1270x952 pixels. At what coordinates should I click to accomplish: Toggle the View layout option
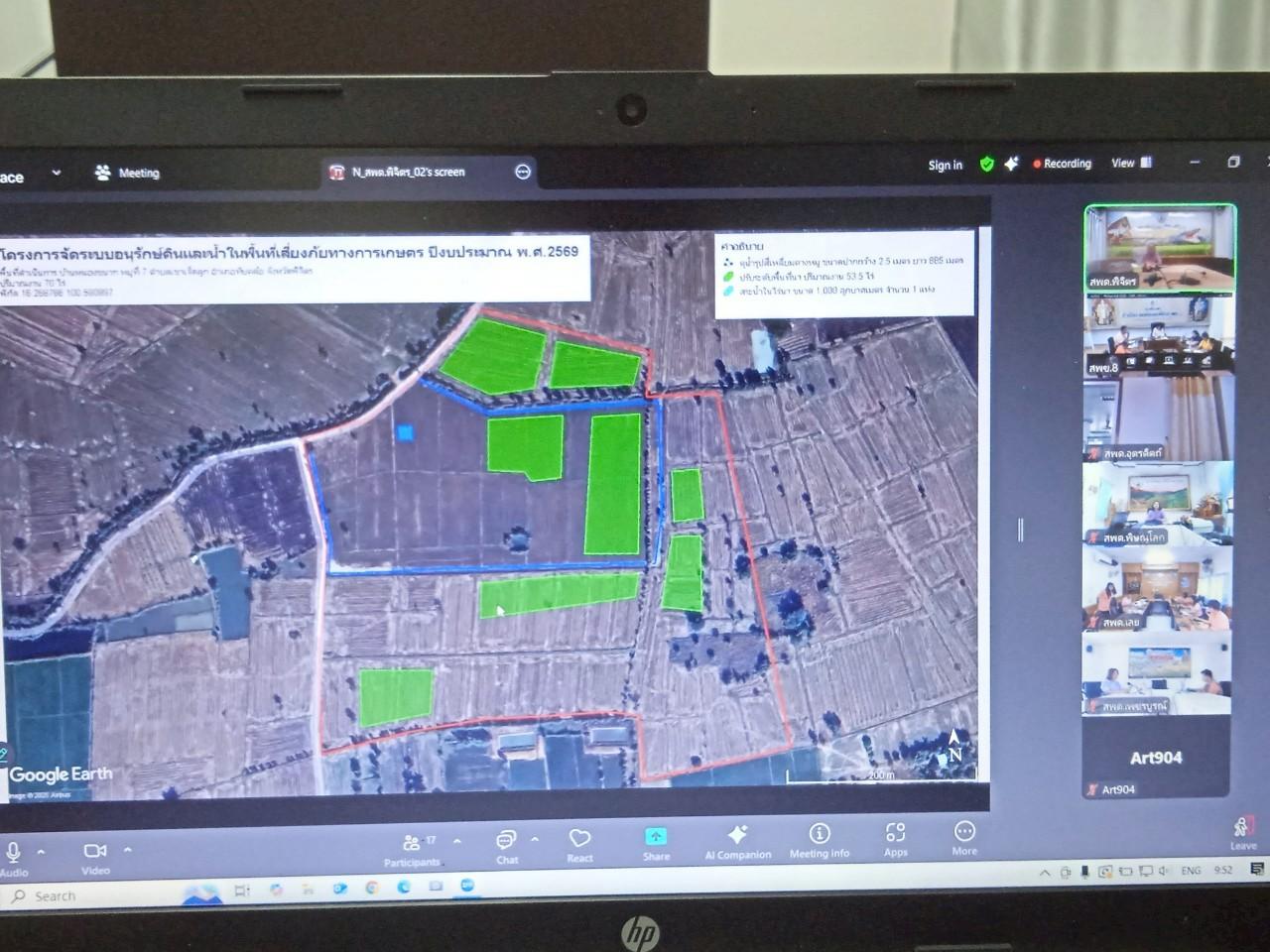point(1130,163)
